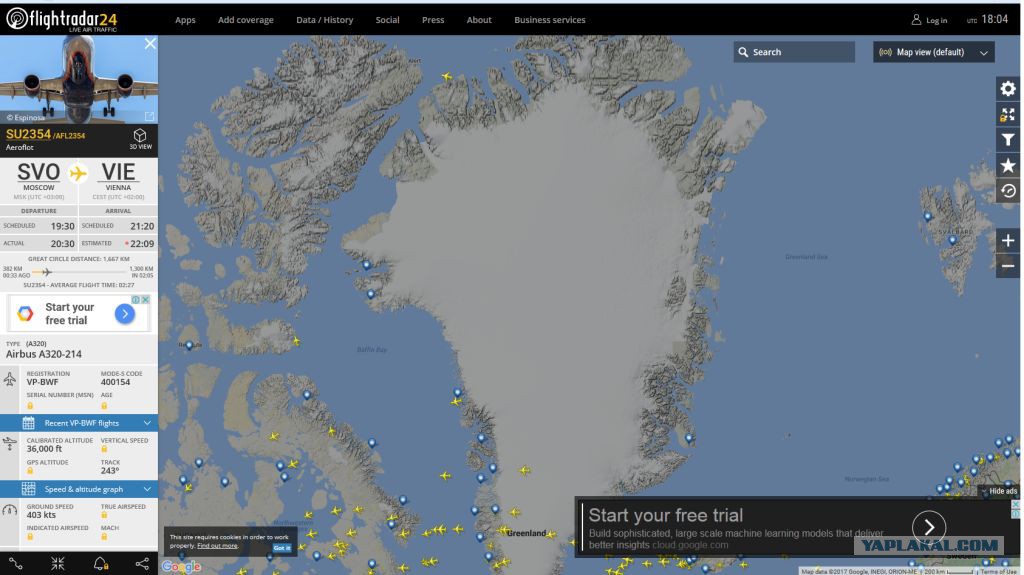This screenshot has height=575, width=1024.
Task: Click the lock icon under GPS Altitude
Action: (x=30, y=470)
